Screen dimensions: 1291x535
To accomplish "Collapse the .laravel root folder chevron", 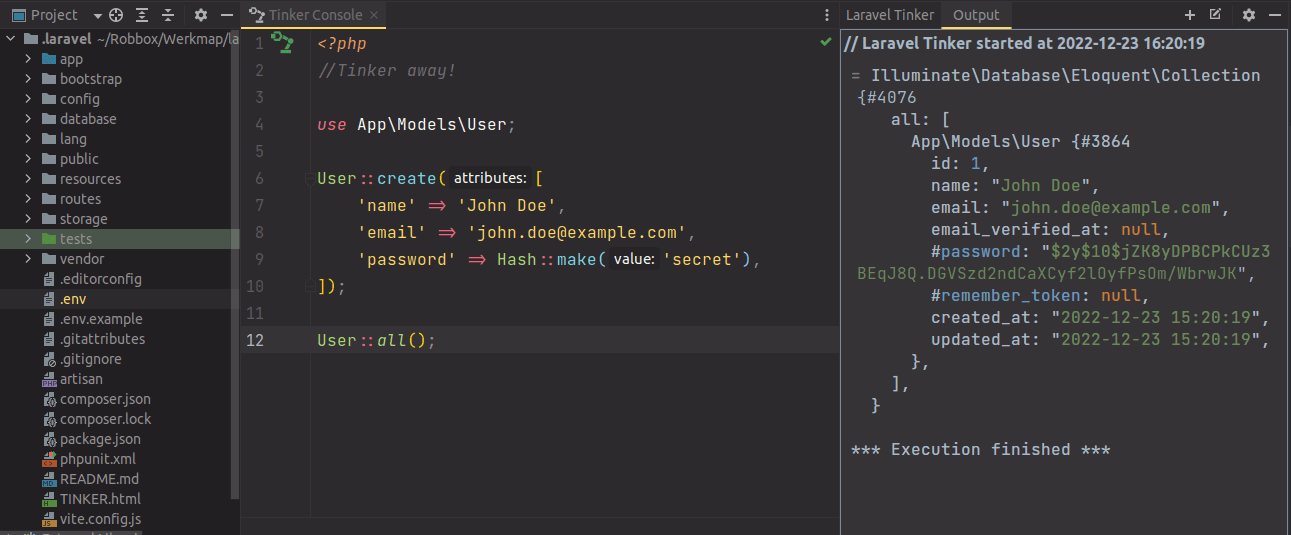I will click(10, 39).
